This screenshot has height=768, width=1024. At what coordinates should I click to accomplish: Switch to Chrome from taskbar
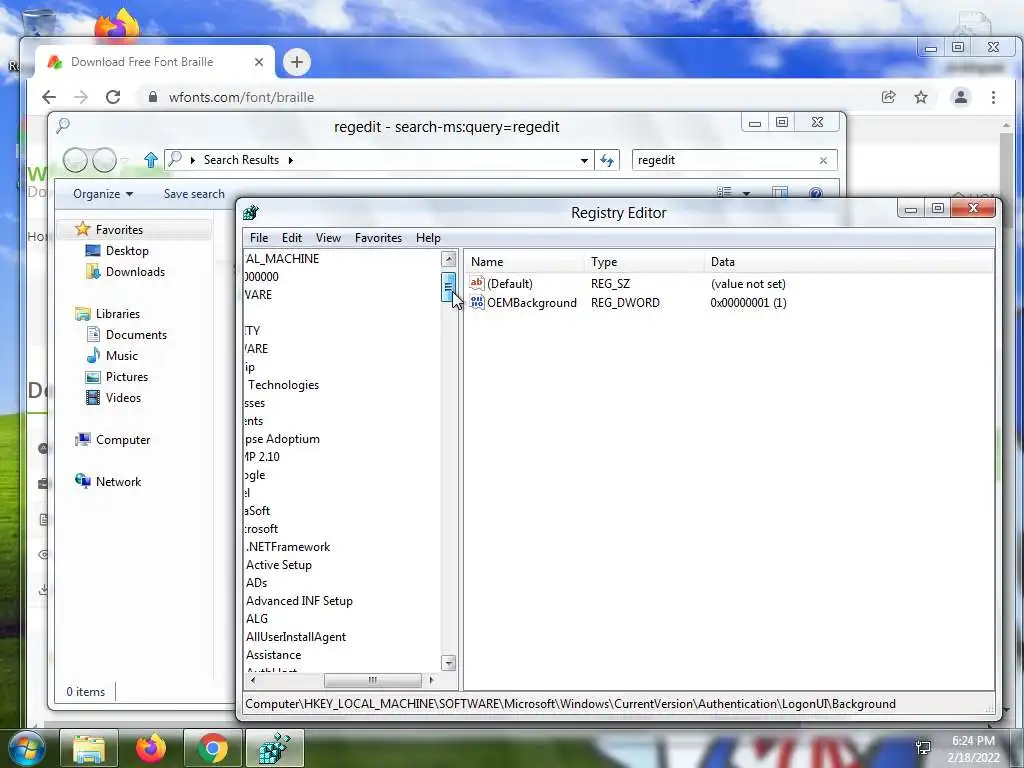[x=212, y=748]
